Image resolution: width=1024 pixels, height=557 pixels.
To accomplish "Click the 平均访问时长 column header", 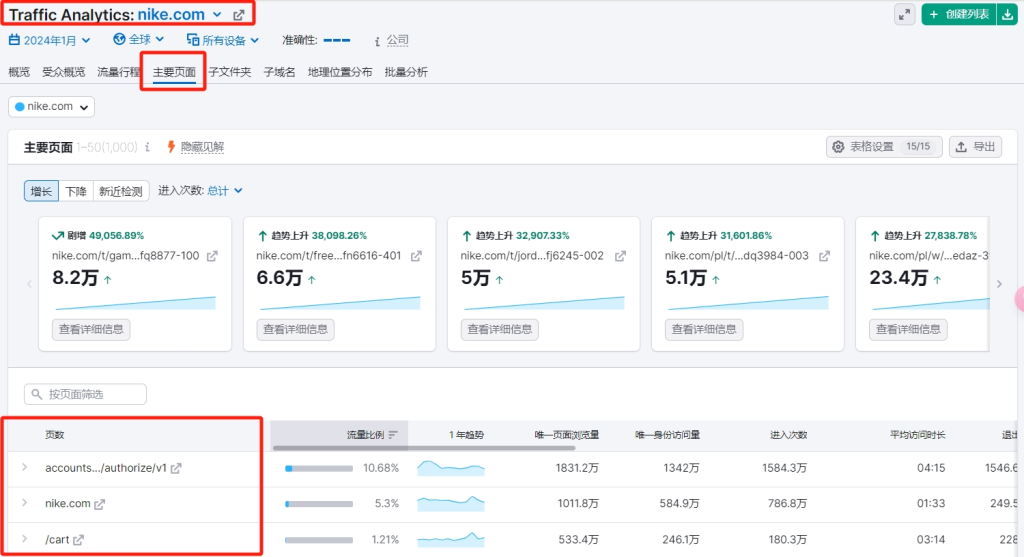I will point(918,435).
